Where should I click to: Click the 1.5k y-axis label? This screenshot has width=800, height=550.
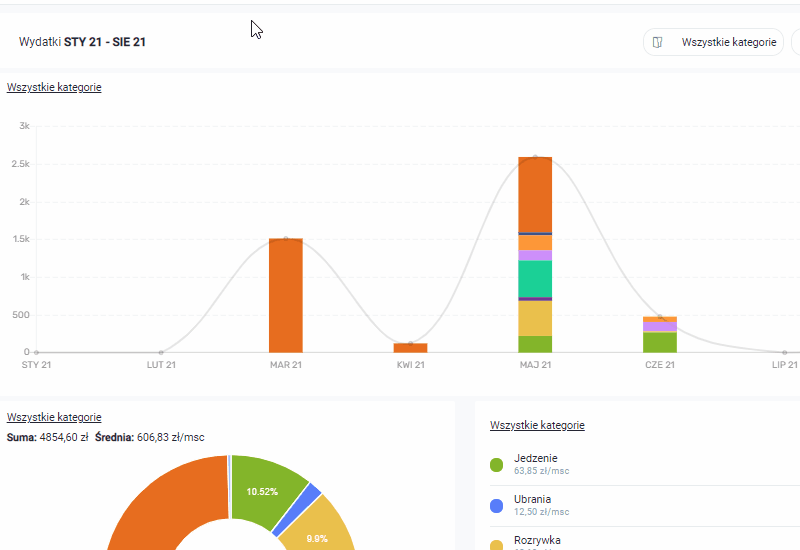point(21,239)
